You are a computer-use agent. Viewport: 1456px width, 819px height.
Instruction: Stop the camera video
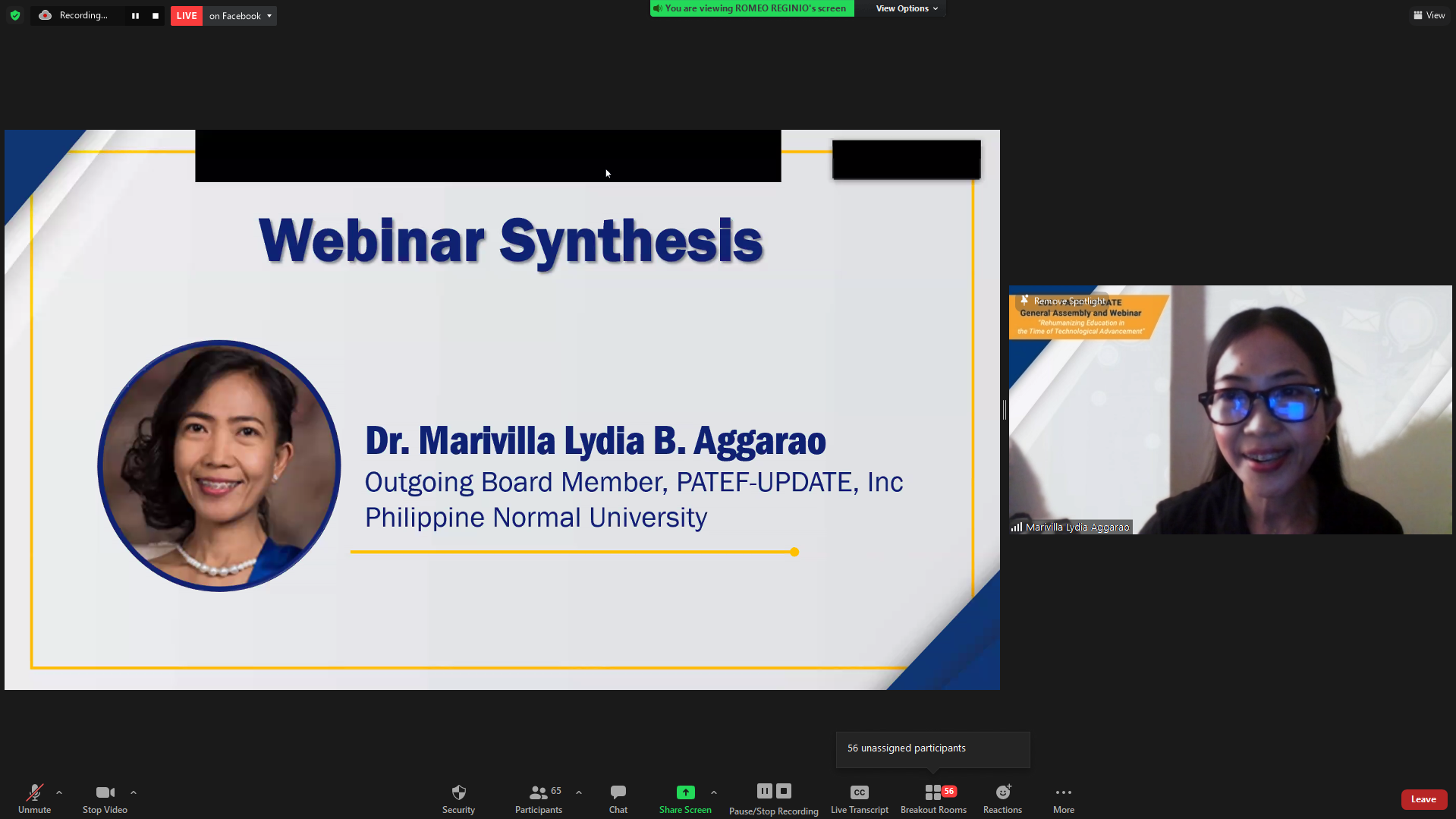point(105,798)
